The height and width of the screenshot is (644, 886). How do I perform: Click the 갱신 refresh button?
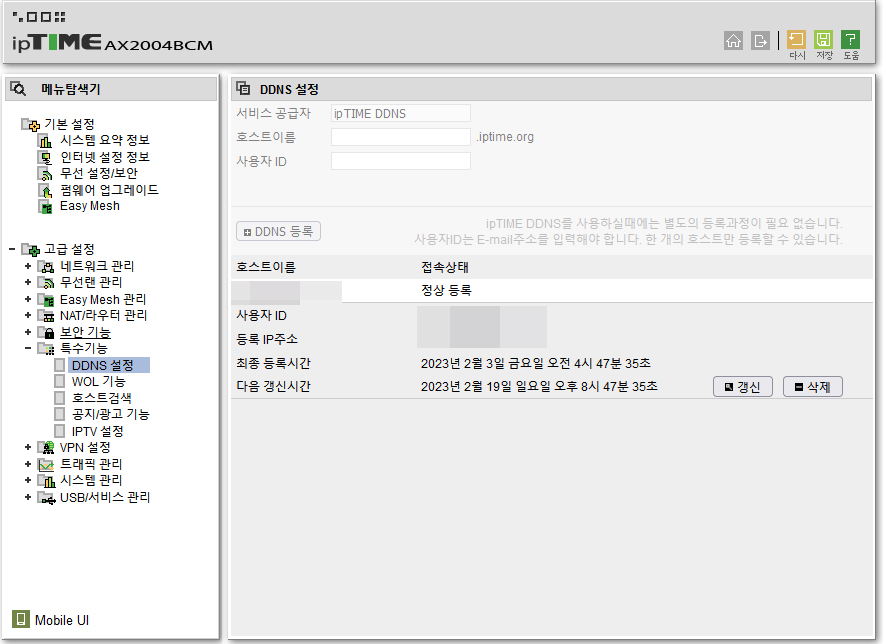pos(742,387)
